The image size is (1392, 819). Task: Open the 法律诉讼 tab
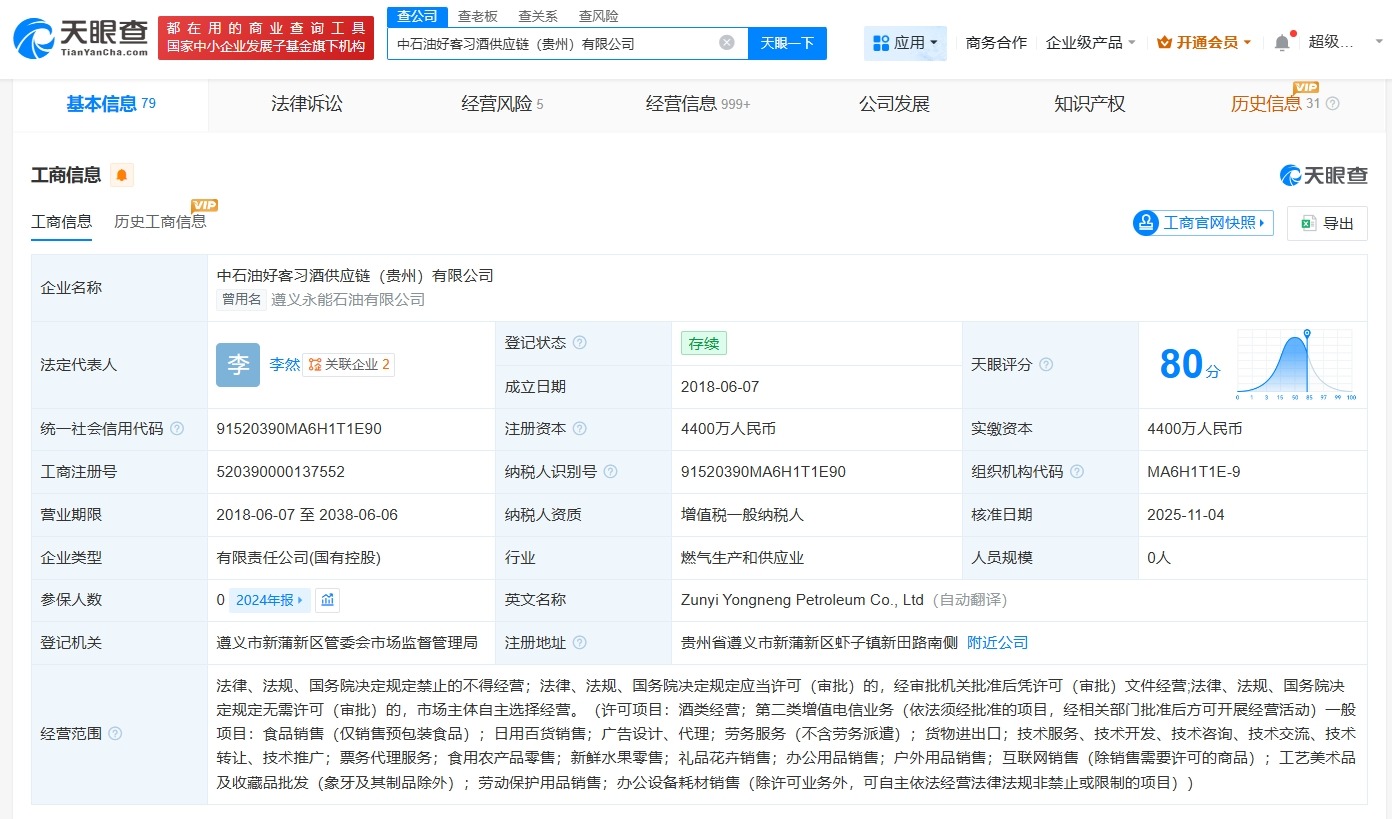pos(306,103)
